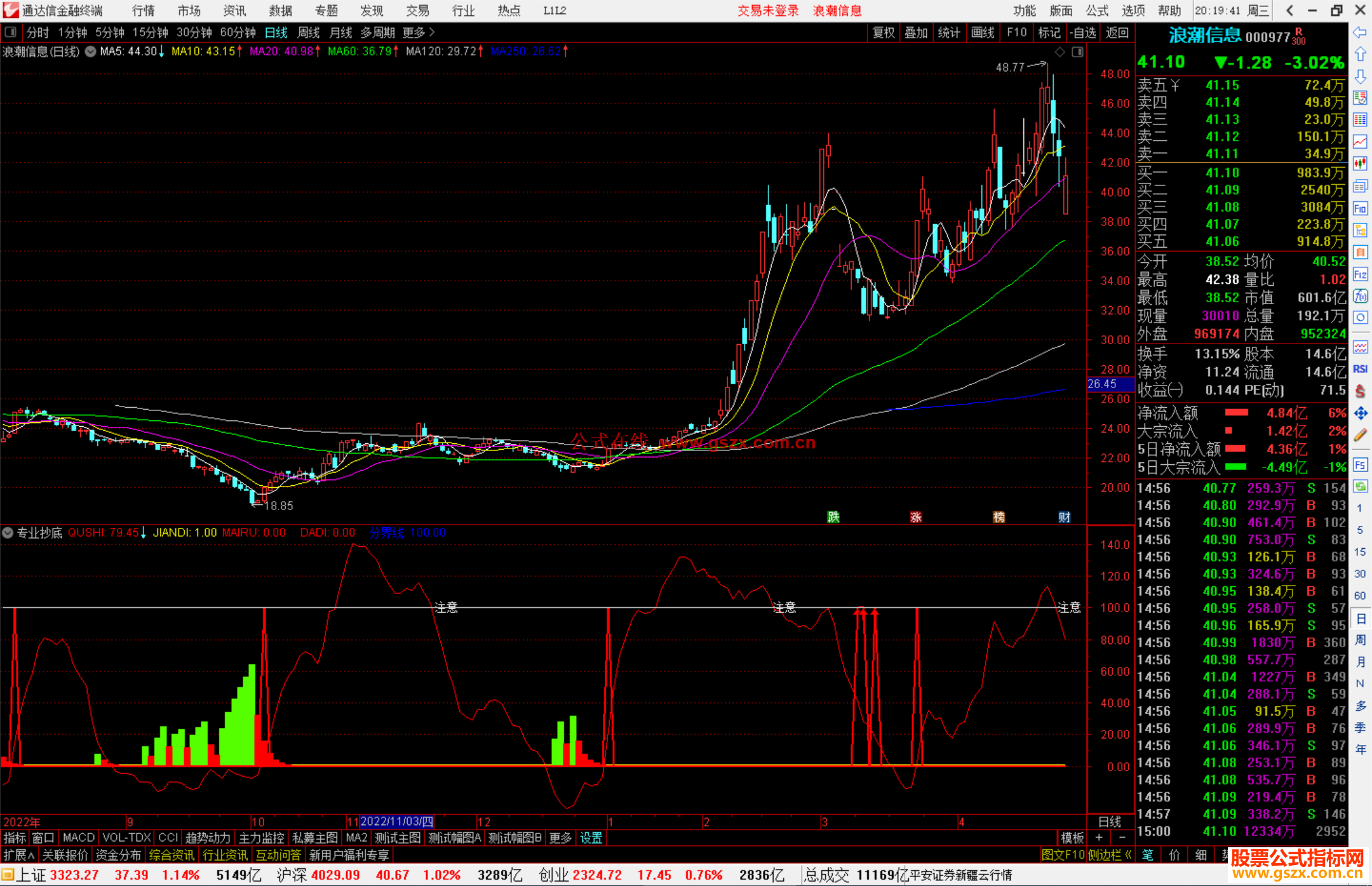This screenshot has width=1372, height=886.
Task: Click the f(x) formula manager icon
Action: tap(1360, 296)
